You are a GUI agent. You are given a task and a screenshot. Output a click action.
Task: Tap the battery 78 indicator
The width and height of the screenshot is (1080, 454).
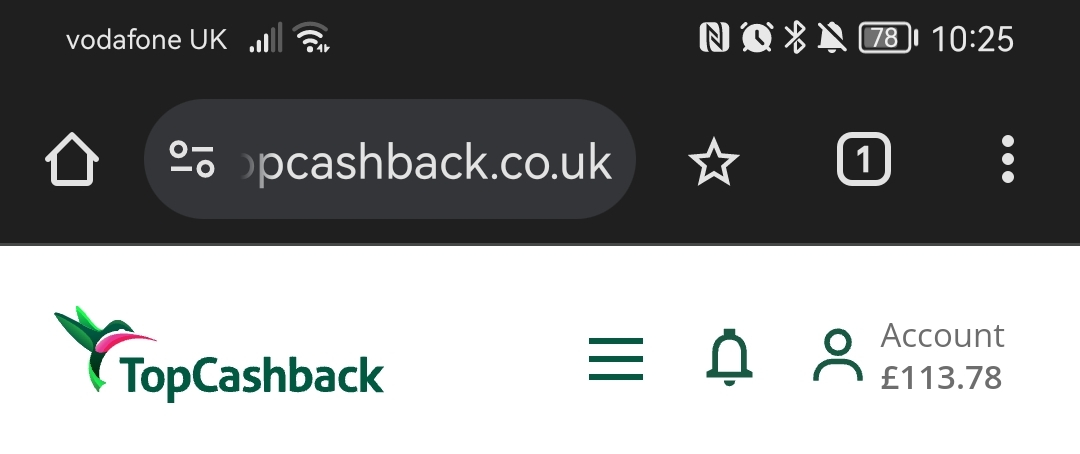(889, 38)
